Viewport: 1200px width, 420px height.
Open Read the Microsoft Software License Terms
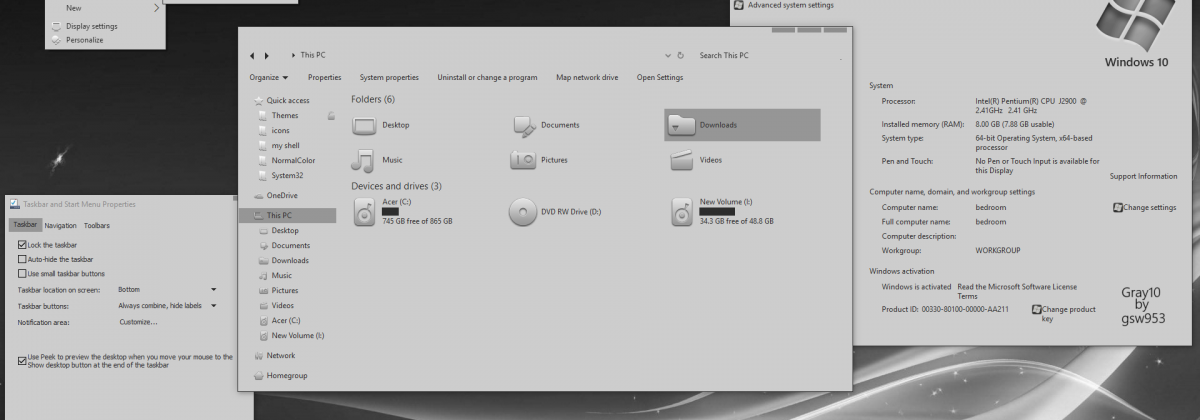[x=1017, y=291]
